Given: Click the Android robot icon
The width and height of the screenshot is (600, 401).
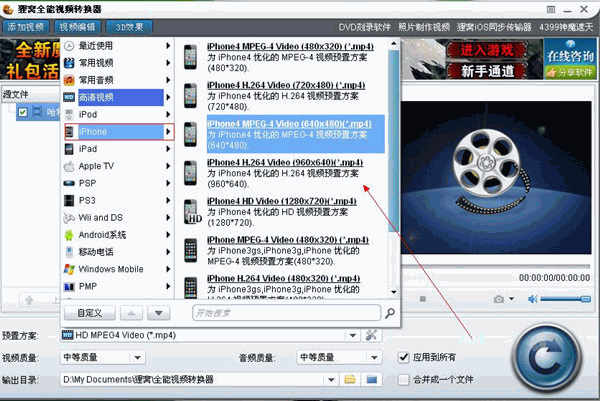Looking at the screenshot, I should (69, 235).
